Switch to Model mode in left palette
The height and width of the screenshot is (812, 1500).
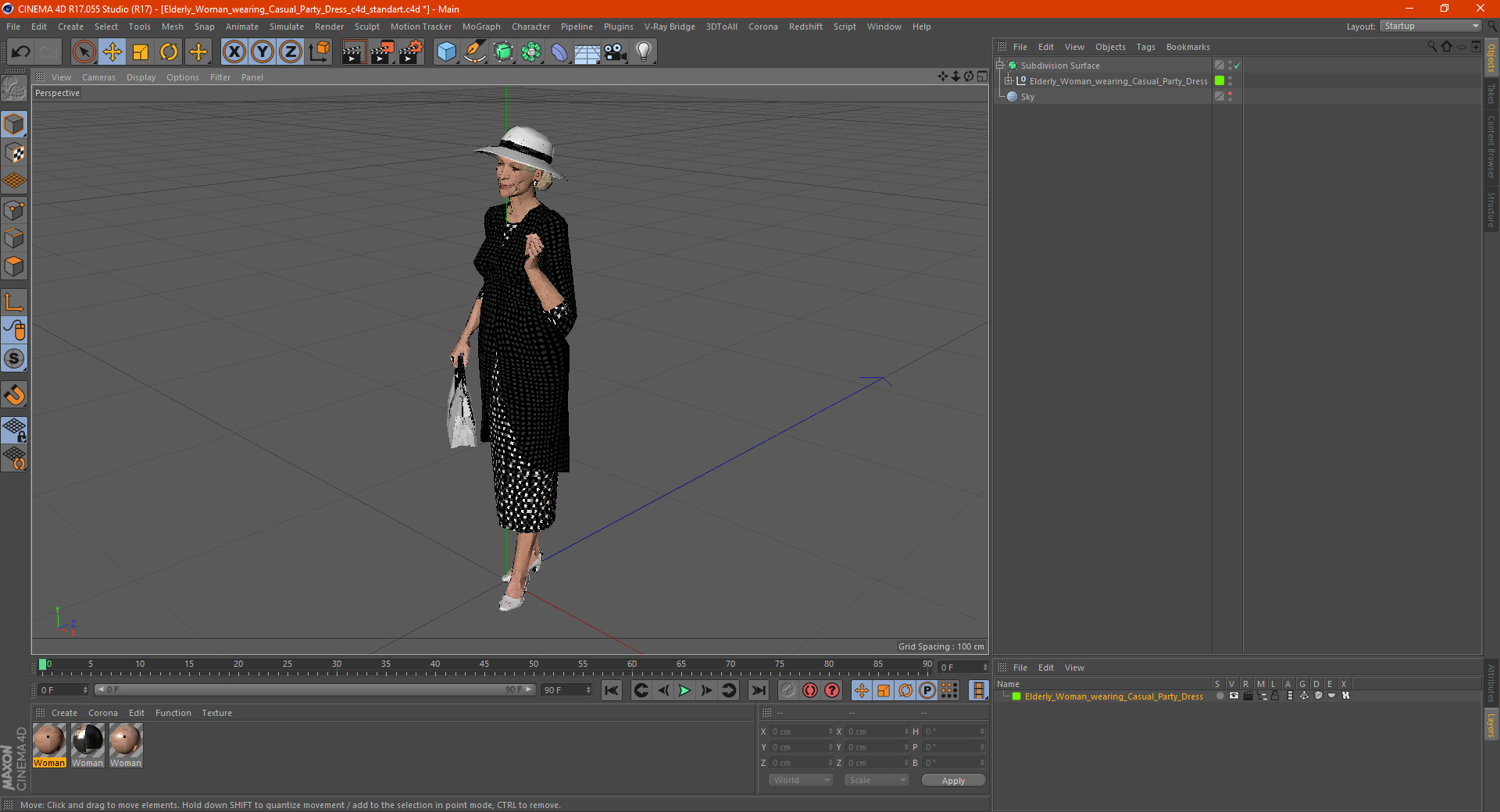point(14,124)
